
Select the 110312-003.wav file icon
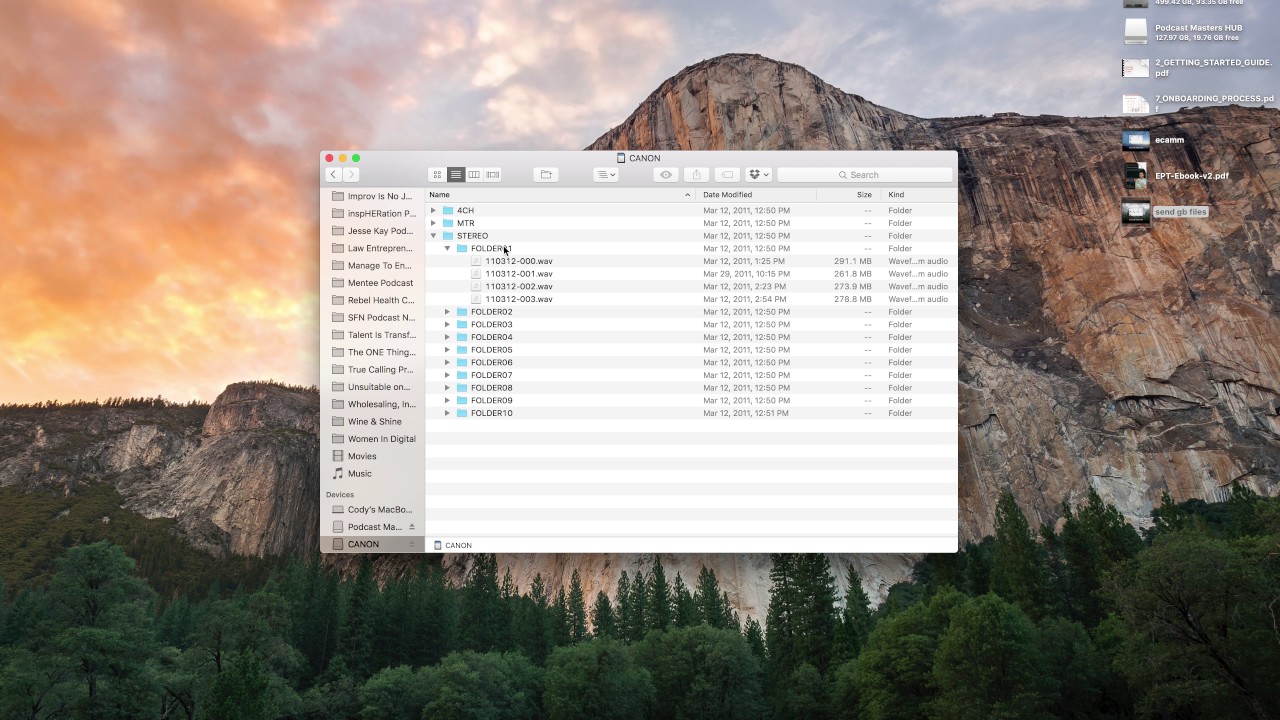476,299
